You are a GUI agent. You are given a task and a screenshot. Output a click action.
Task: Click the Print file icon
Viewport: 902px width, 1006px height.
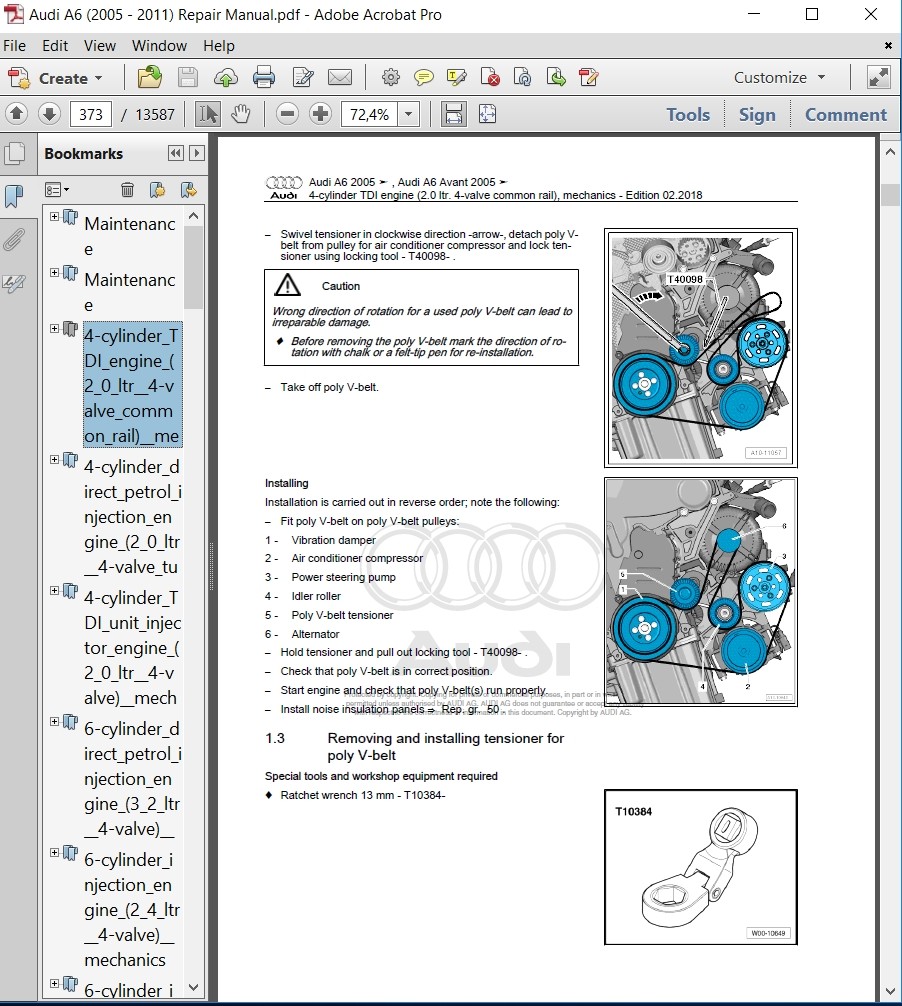point(264,78)
